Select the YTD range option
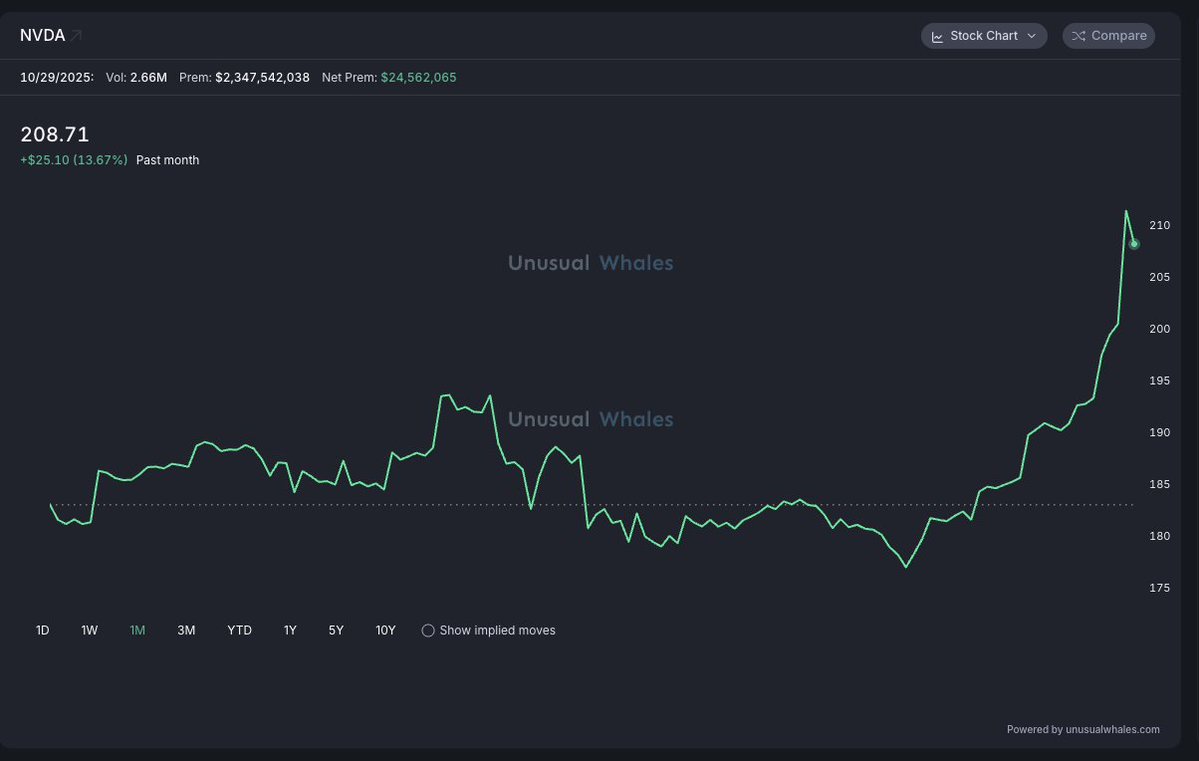This screenshot has width=1199, height=761. tap(240, 631)
